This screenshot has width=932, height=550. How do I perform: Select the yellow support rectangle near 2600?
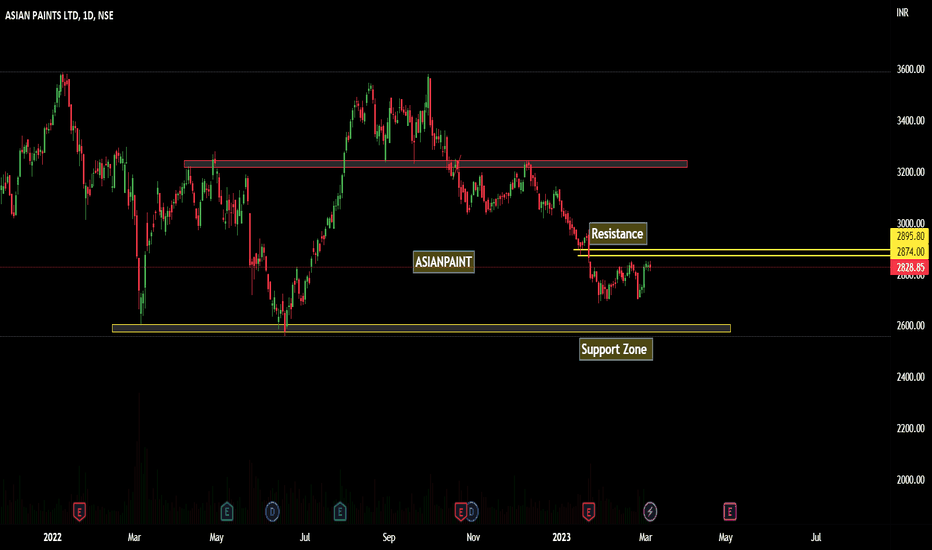click(421, 328)
